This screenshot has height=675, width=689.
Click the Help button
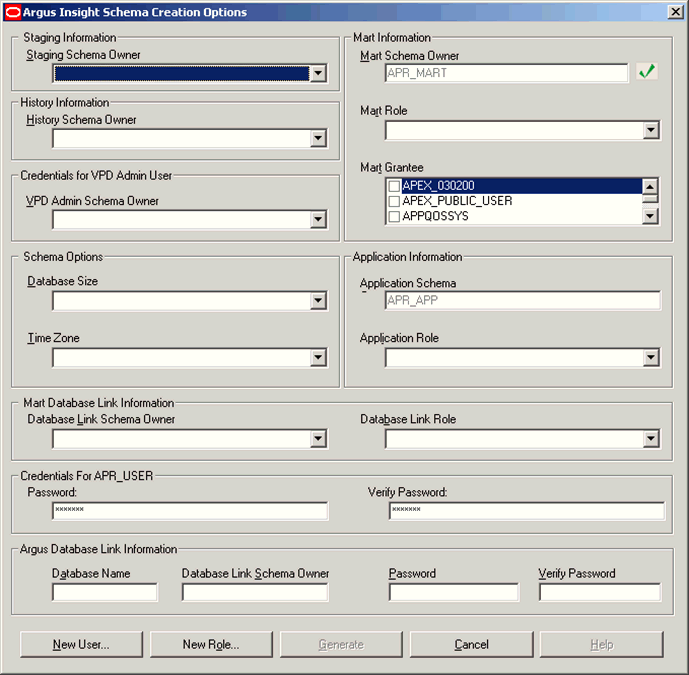click(602, 644)
